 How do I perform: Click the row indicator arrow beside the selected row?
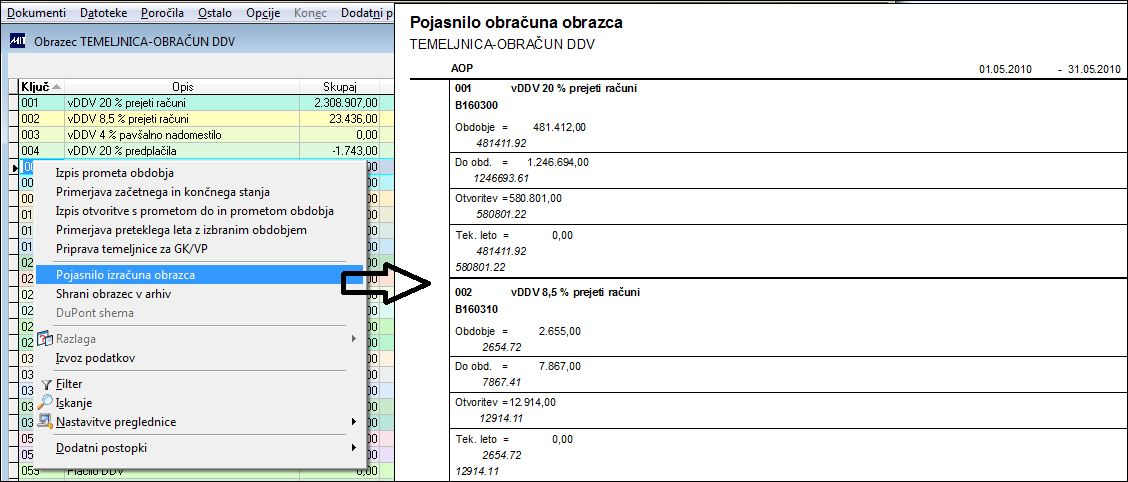click(x=14, y=168)
